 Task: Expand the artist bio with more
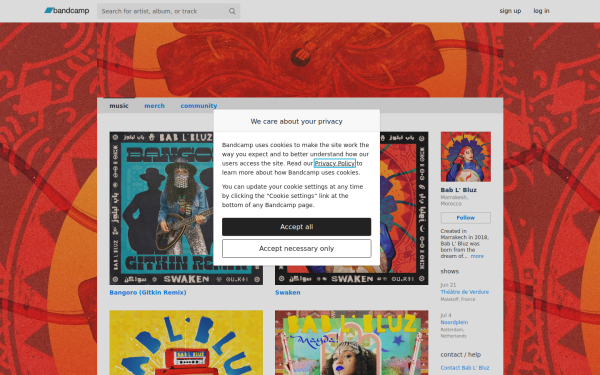[x=477, y=256]
